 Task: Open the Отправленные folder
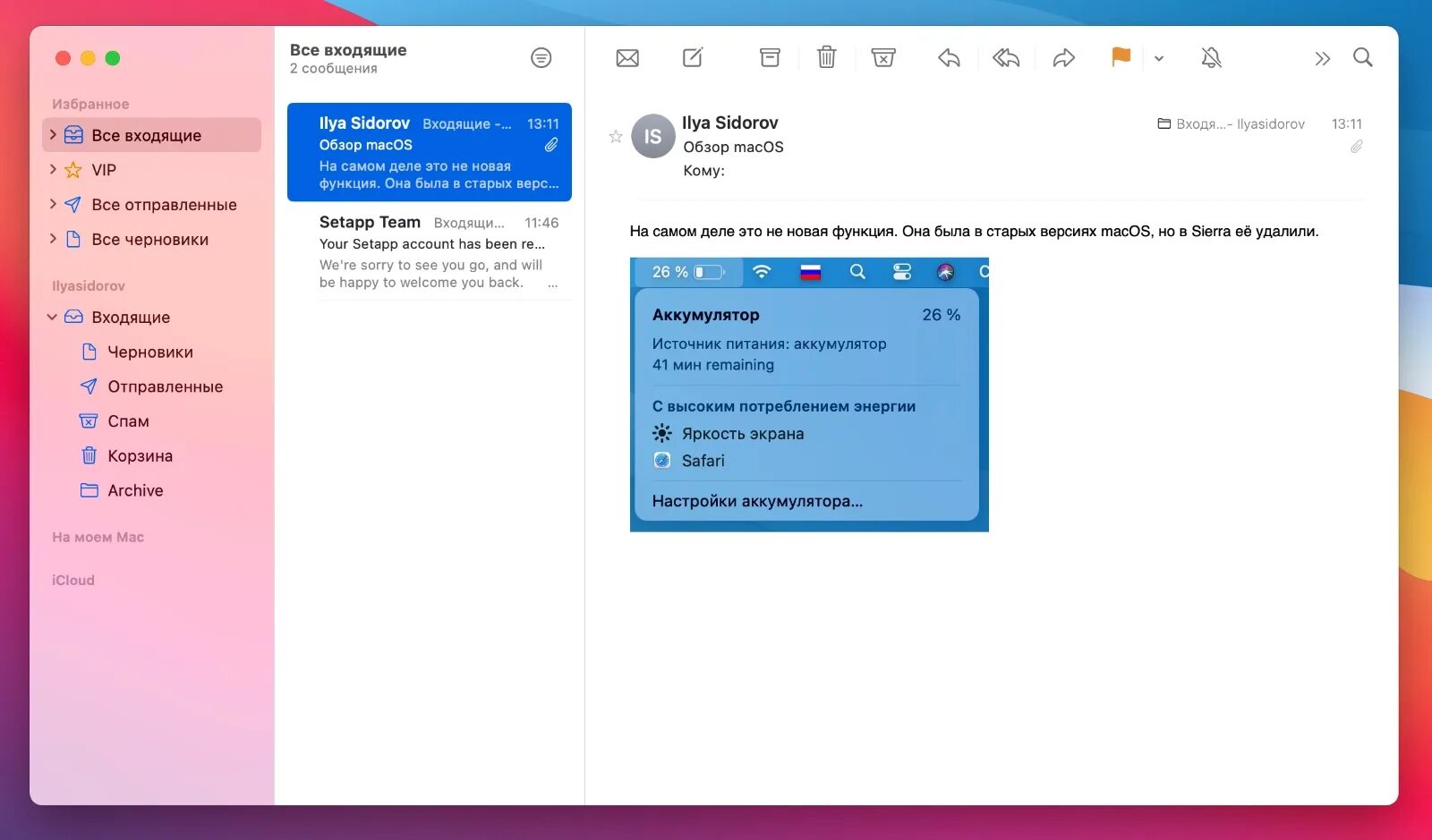point(152,387)
